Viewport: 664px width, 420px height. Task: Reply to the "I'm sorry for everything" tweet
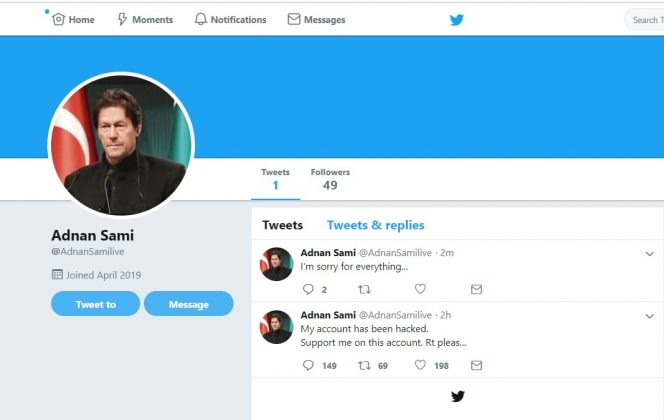[x=308, y=289]
